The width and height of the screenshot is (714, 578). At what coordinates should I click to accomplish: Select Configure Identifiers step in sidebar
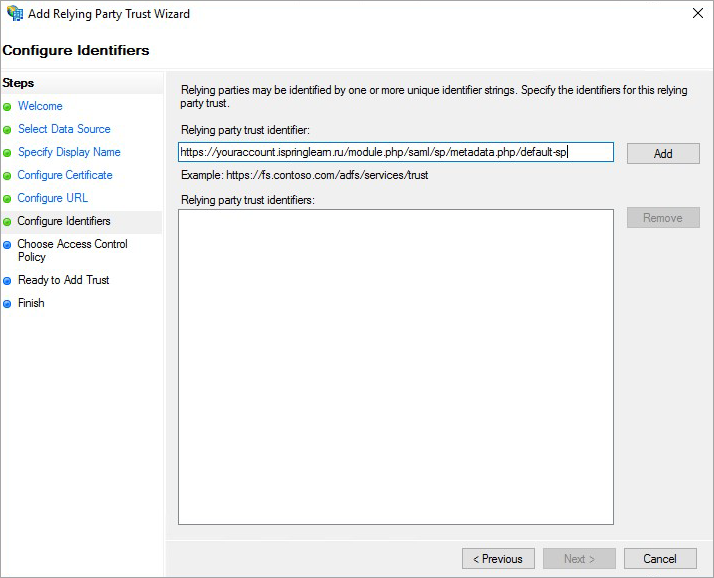click(x=64, y=221)
